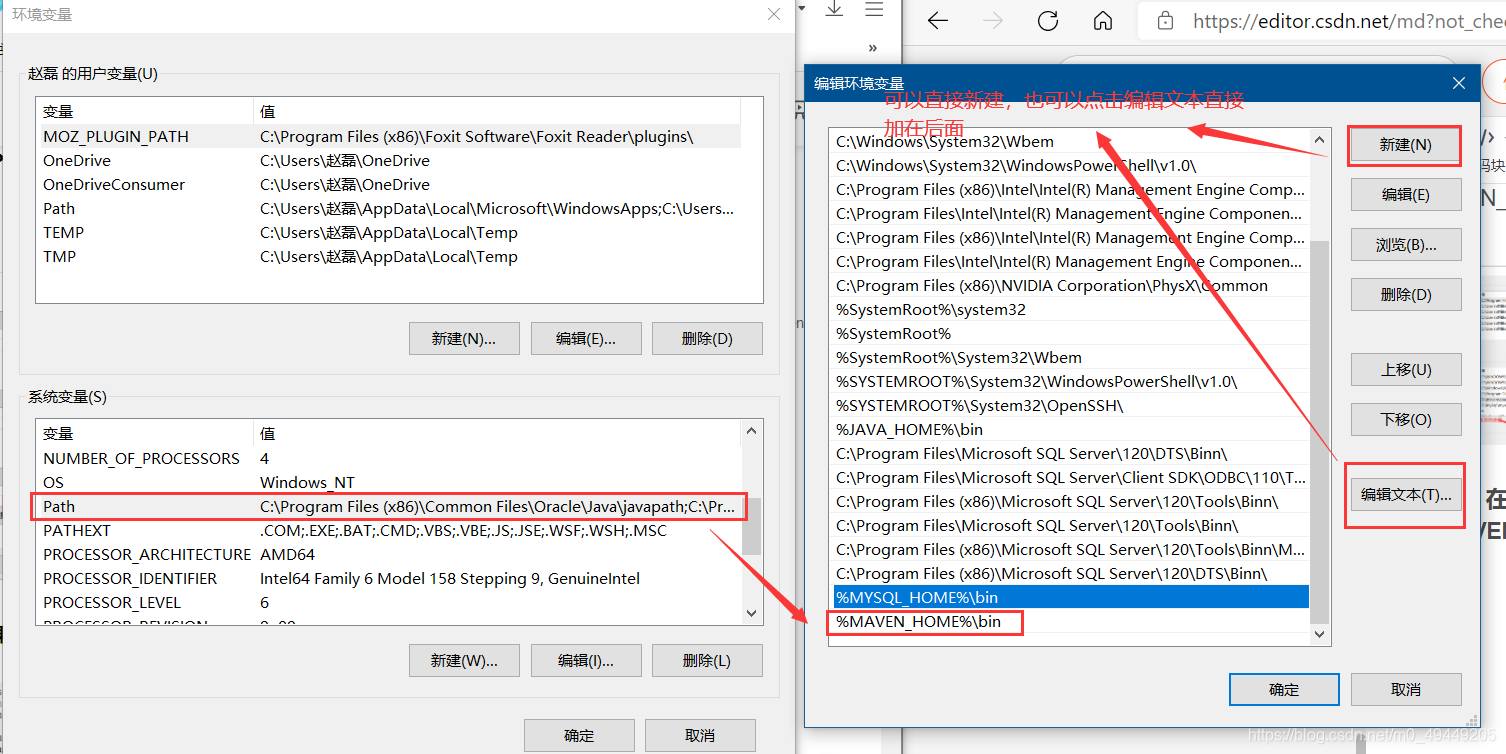The height and width of the screenshot is (754, 1506).
Task: Select %MYSQL_HOME%\bin path entry
Action: (x=1070, y=598)
